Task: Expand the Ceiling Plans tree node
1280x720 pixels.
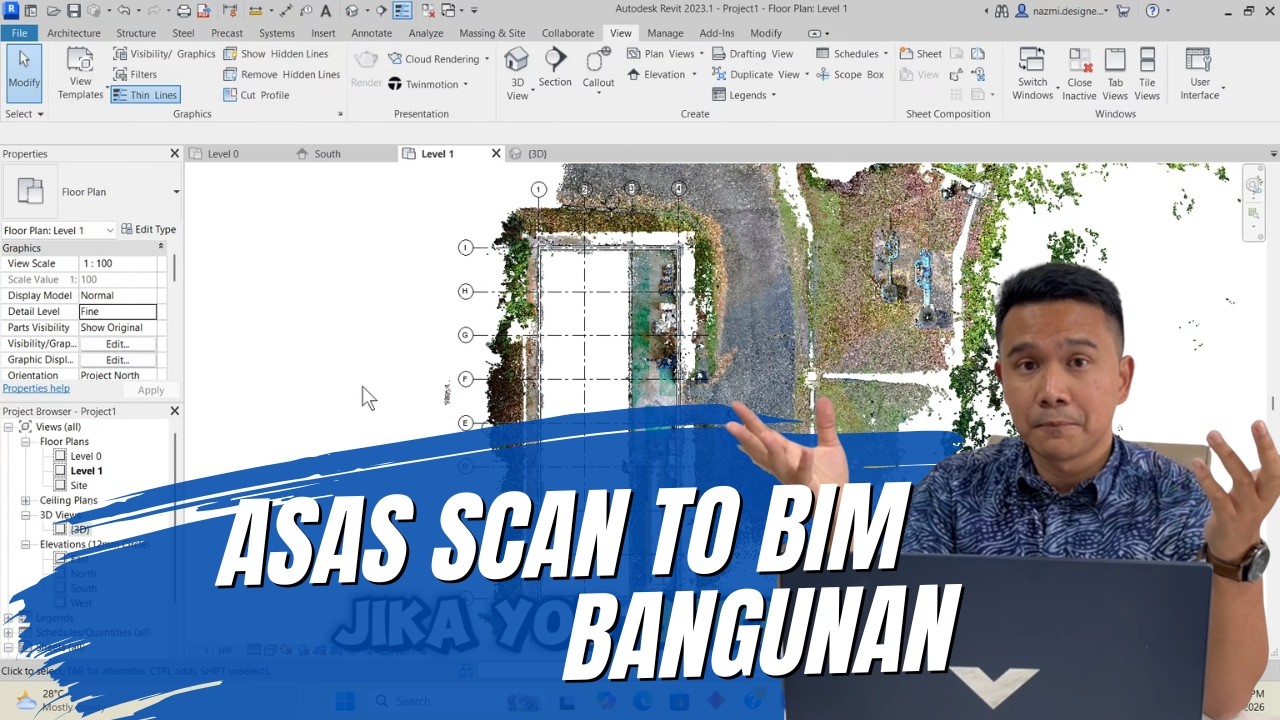Action: point(25,501)
